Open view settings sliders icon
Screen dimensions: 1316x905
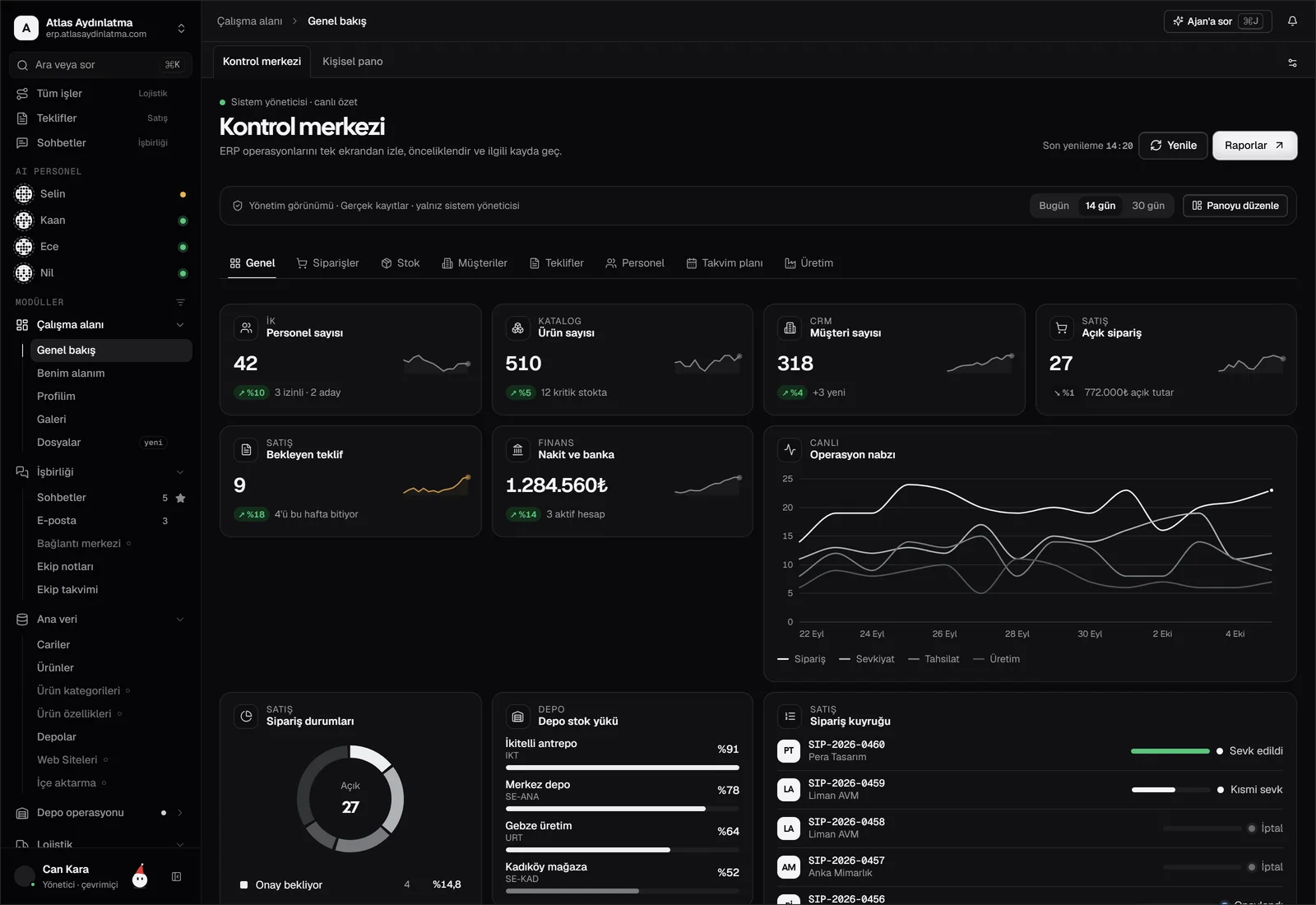click(1292, 63)
